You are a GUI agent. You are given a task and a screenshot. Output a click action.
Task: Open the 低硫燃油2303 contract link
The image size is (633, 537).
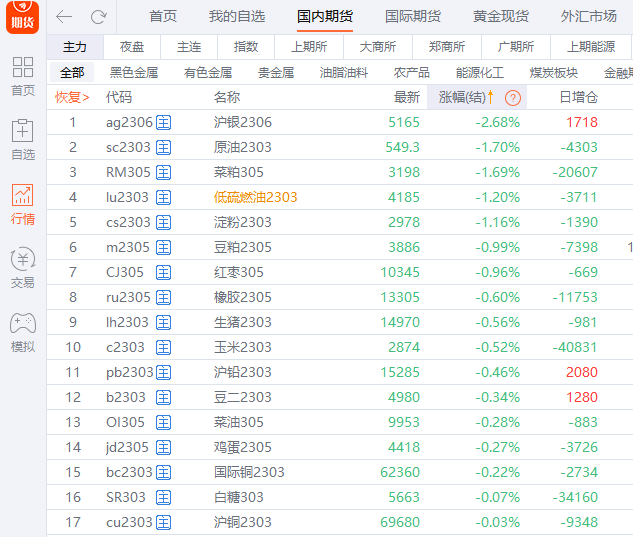tap(255, 197)
